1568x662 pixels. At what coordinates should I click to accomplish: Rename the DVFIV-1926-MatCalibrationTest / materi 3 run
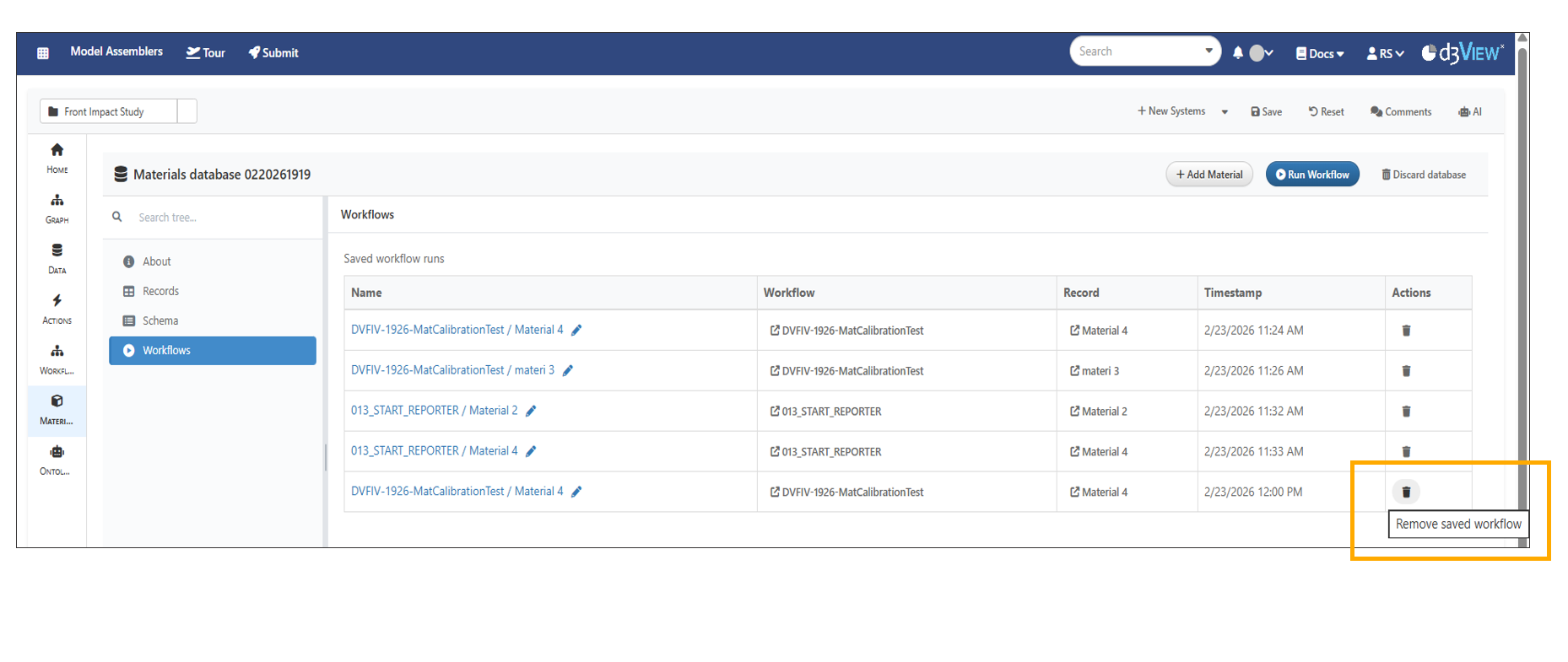coord(568,371)
